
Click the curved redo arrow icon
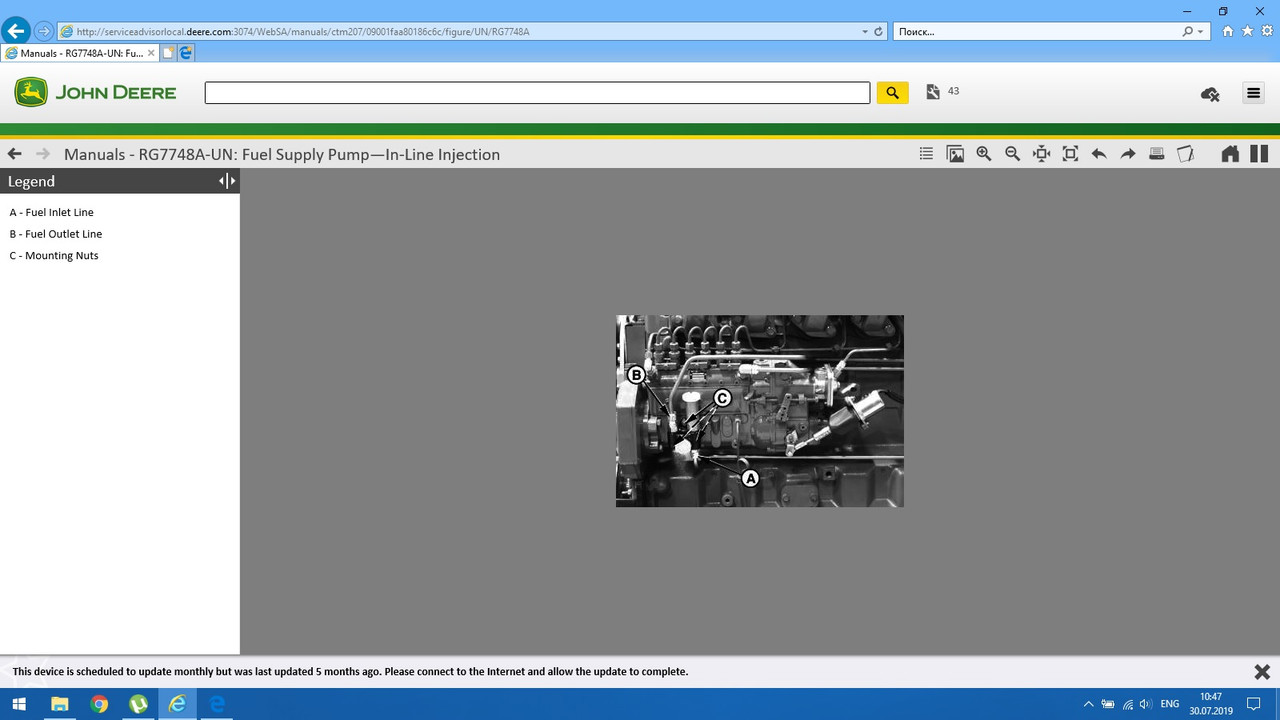(1128, 154)
